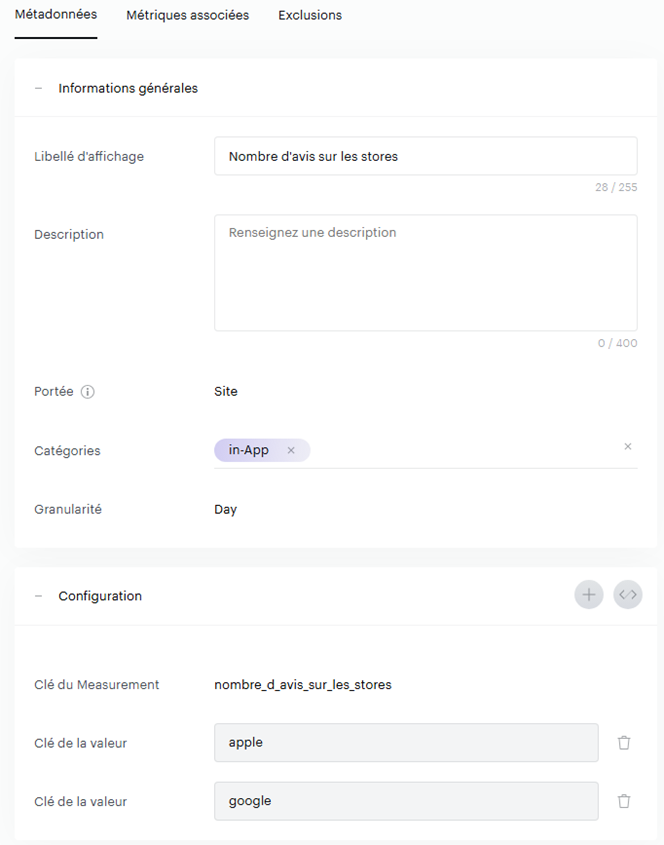Click the code view icon in Configuration

[x=628, y=595]
